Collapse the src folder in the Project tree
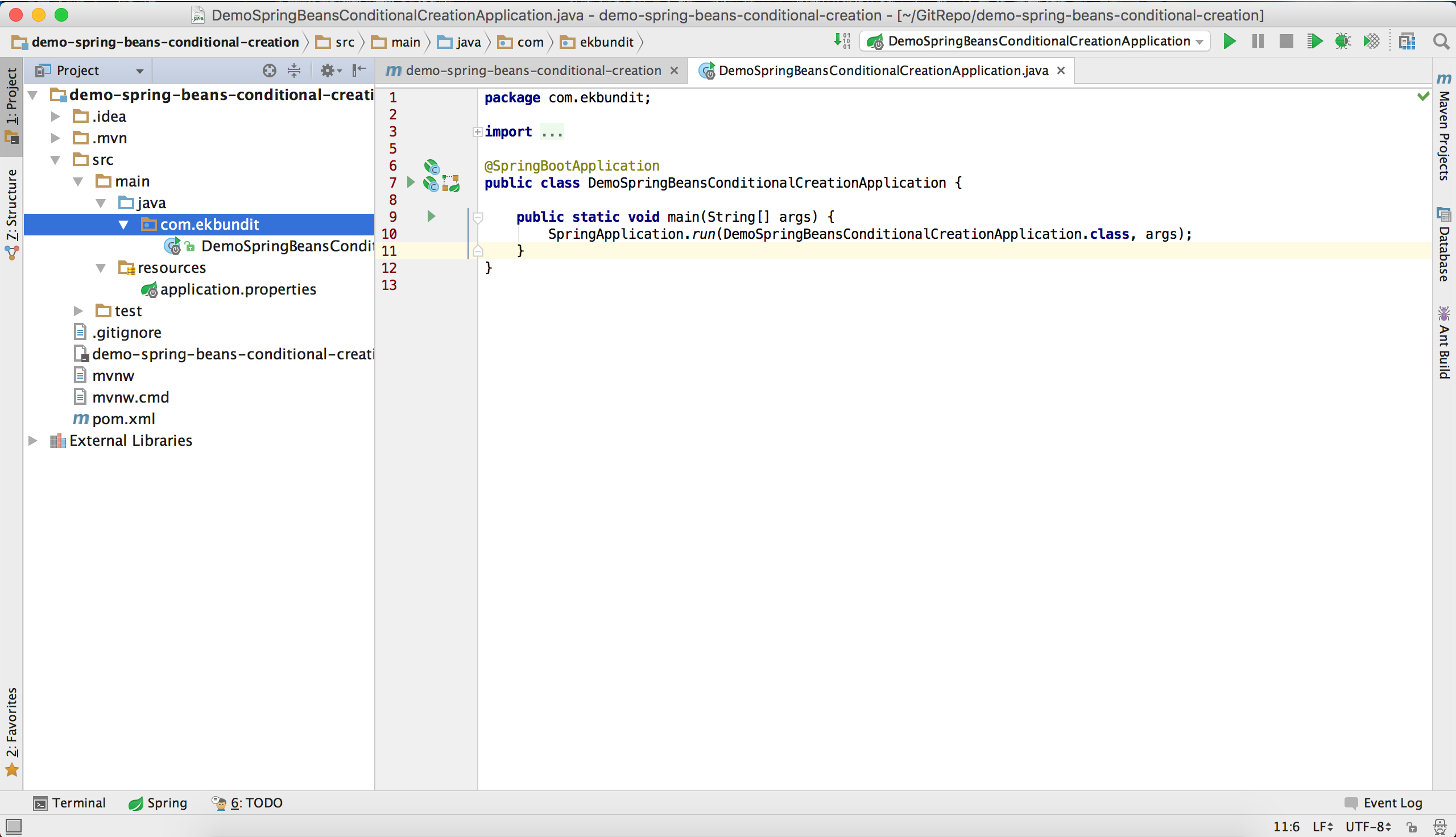 point(56,160)
